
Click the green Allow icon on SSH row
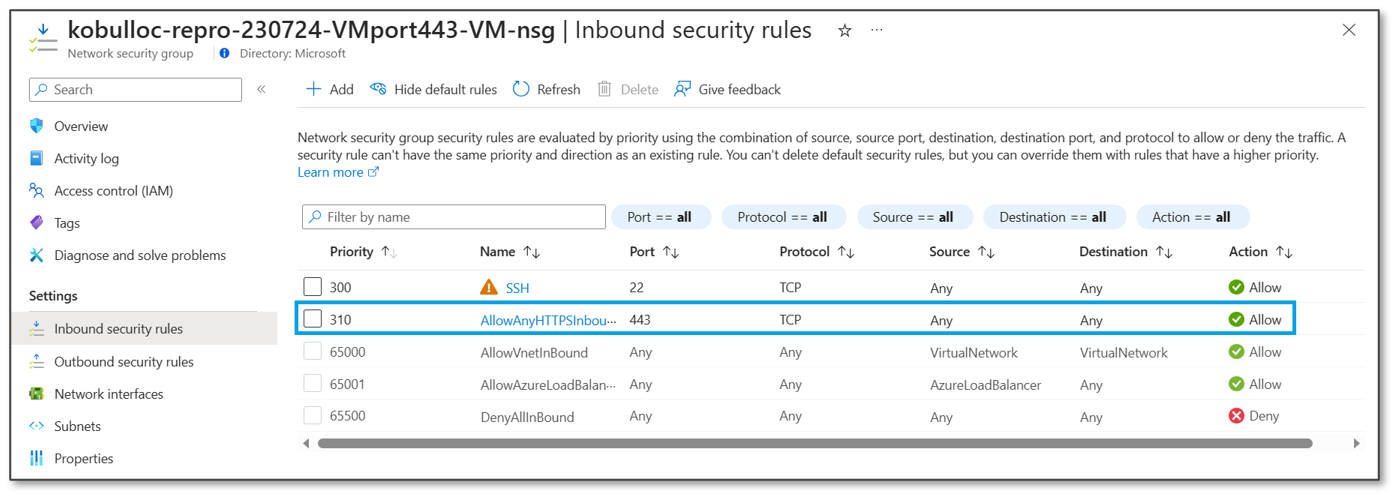1237,287
